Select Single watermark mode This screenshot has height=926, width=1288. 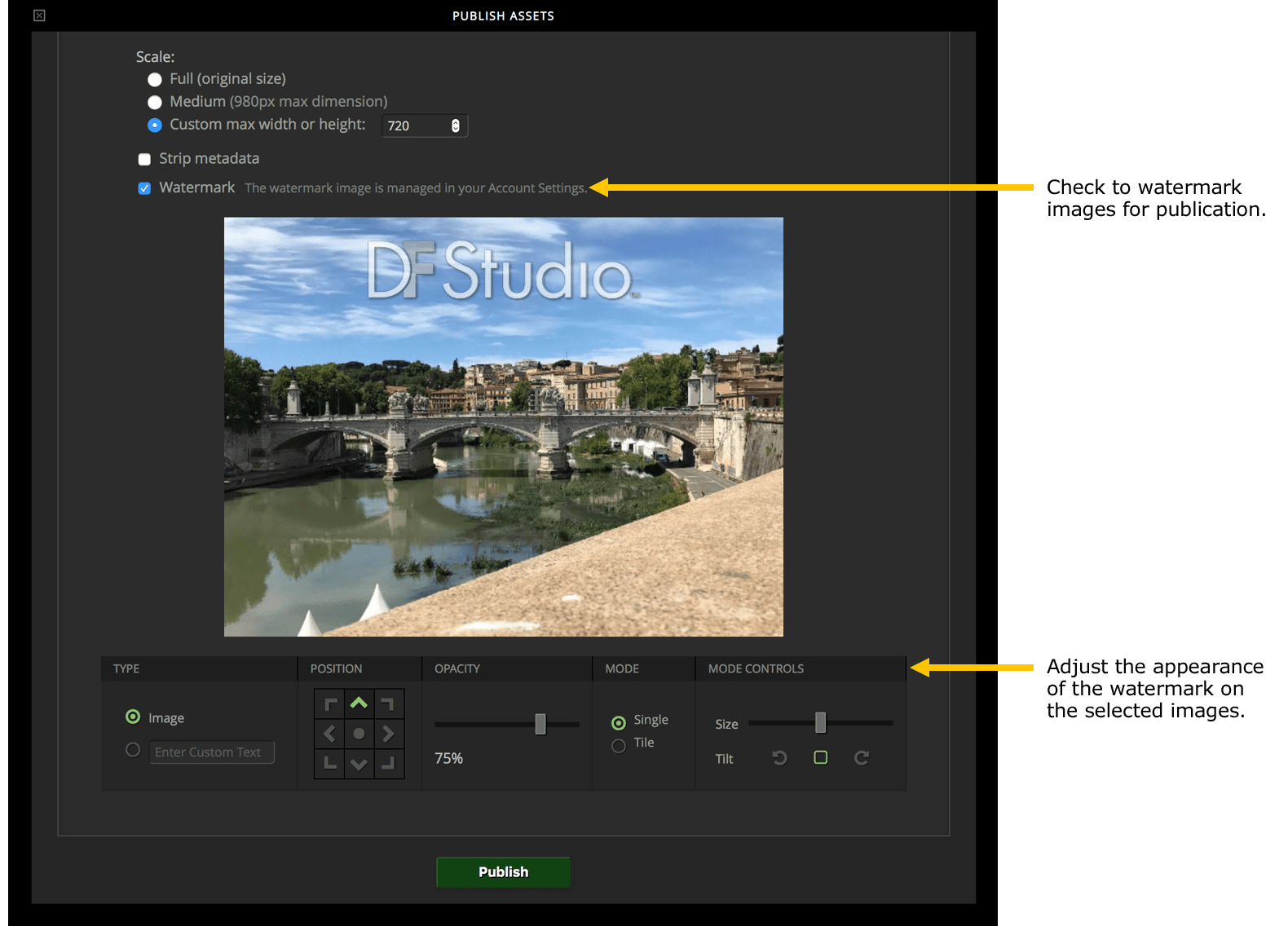pos(619,723)
